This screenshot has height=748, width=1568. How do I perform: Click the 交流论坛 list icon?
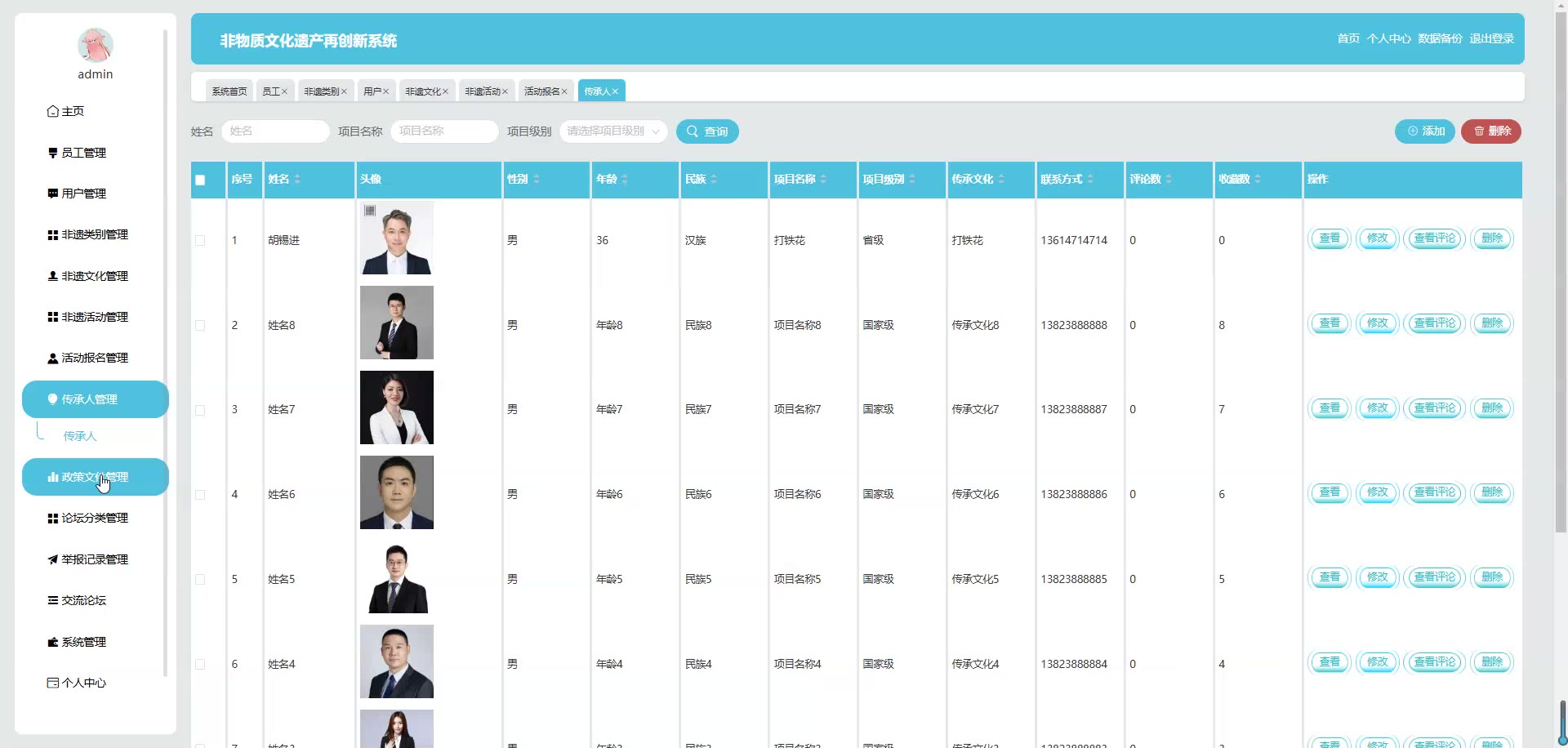(x=53, y=600)
